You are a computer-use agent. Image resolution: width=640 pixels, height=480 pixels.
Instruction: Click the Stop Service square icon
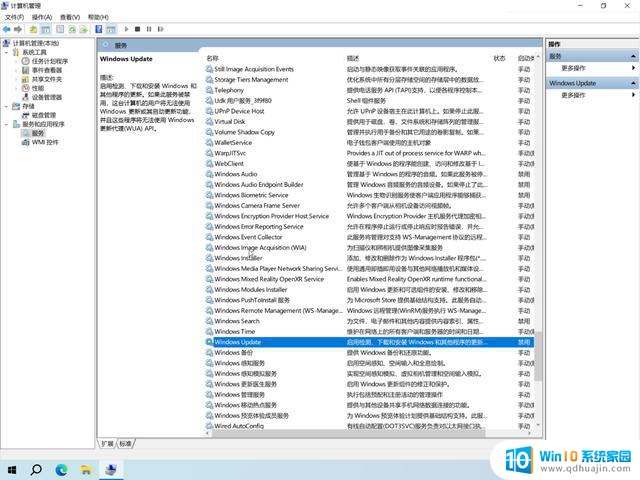point(138,29)
